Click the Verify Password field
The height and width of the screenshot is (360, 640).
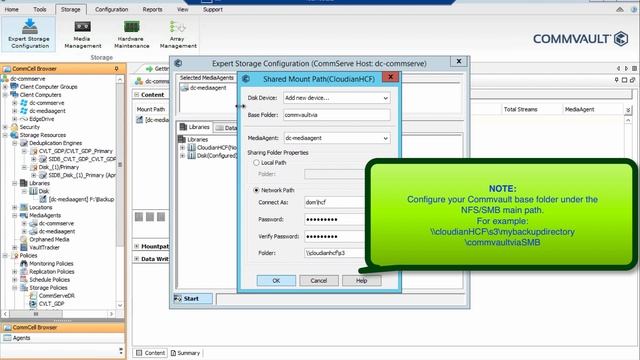[335, 236]
